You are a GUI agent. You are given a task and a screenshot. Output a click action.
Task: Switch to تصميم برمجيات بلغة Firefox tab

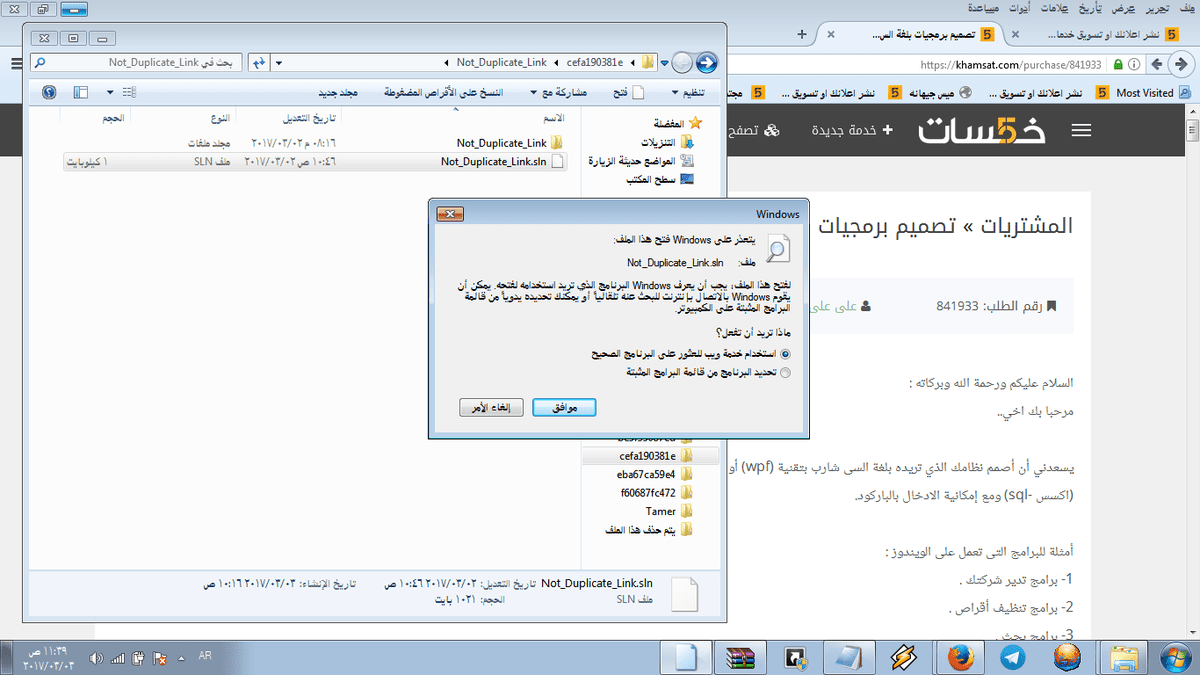[x=909, y=35]
